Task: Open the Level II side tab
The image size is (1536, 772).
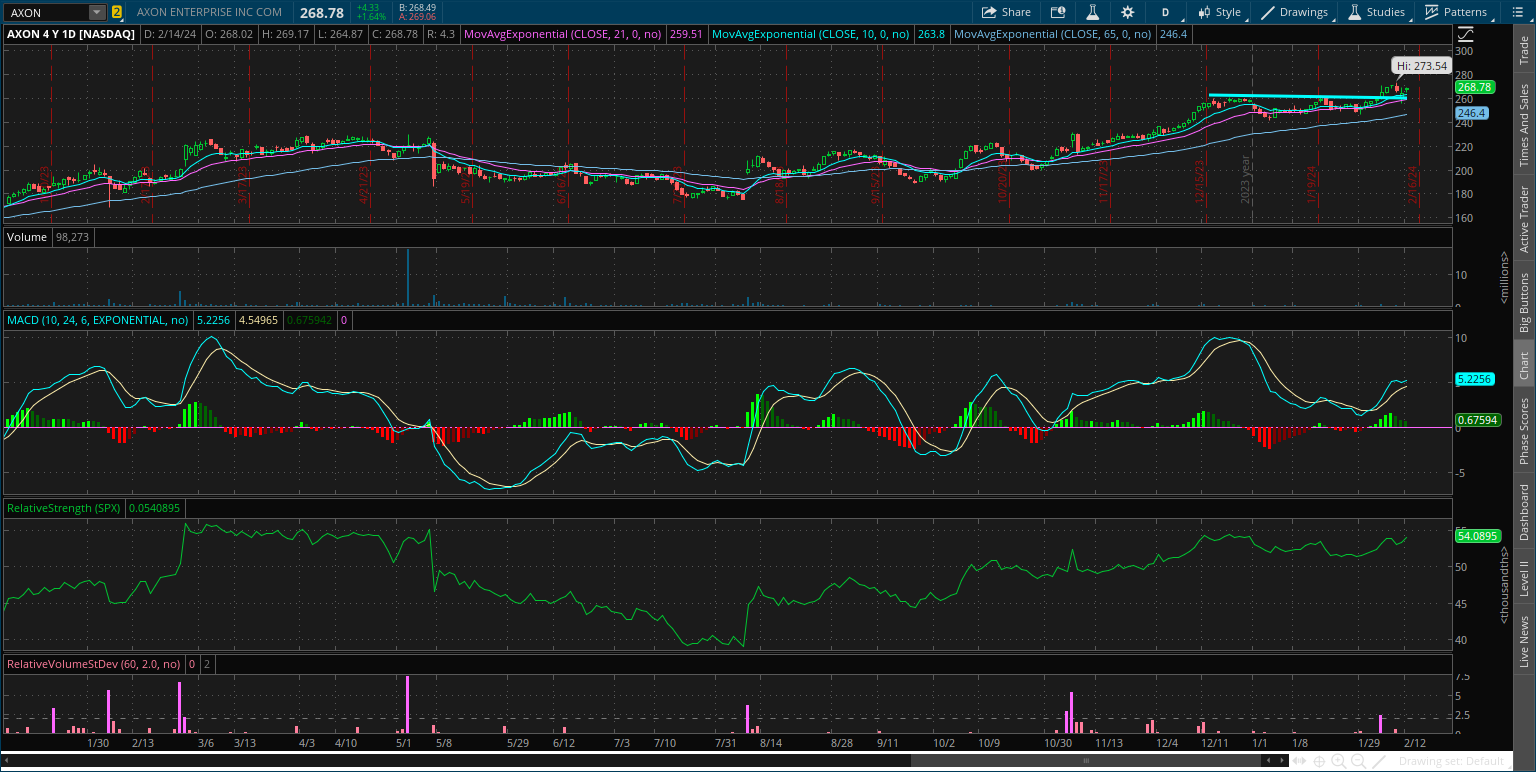Action: tap(1524, 580)
